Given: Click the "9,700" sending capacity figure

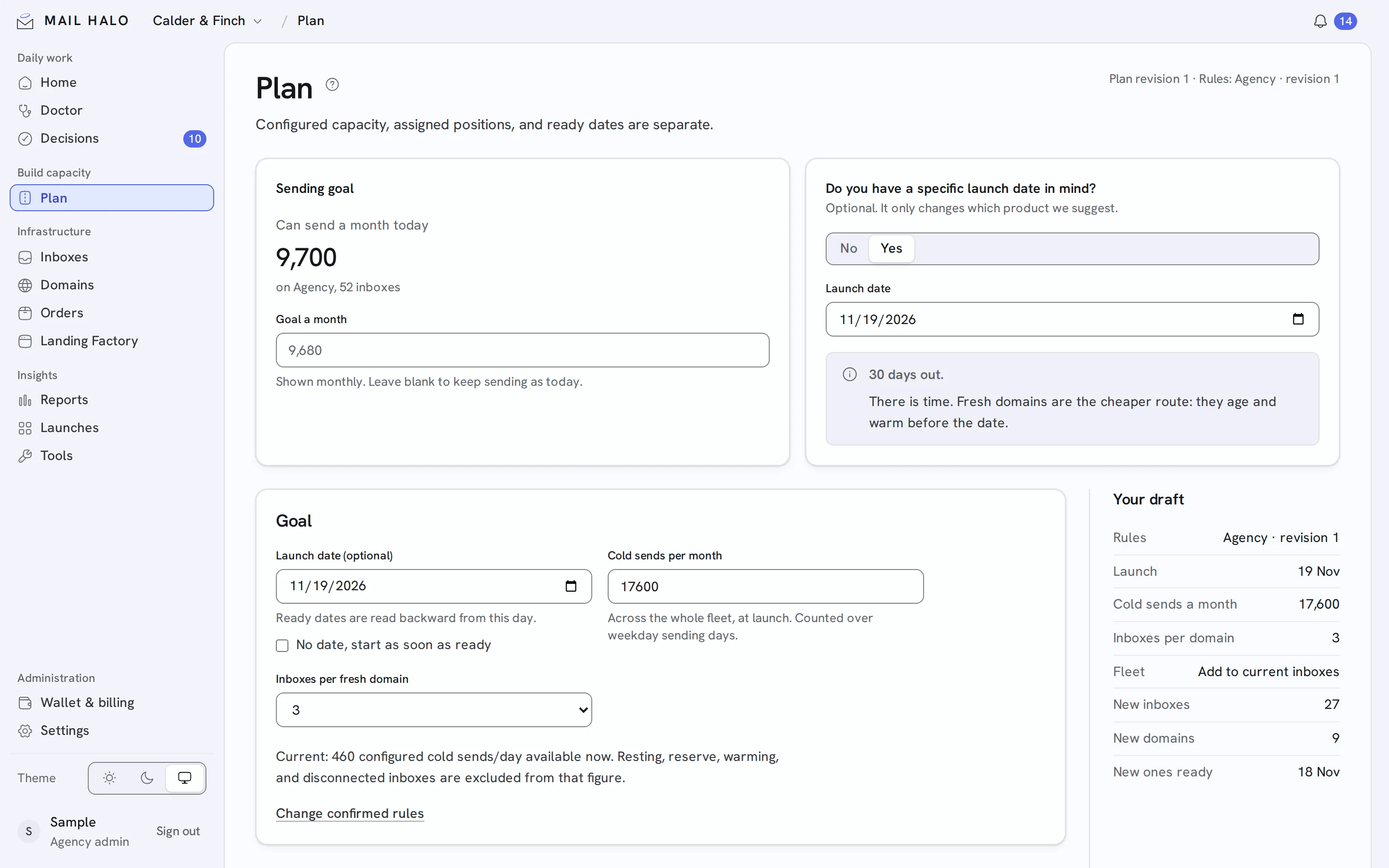Looking at the screenshot, I should click(x=306, y=257).
